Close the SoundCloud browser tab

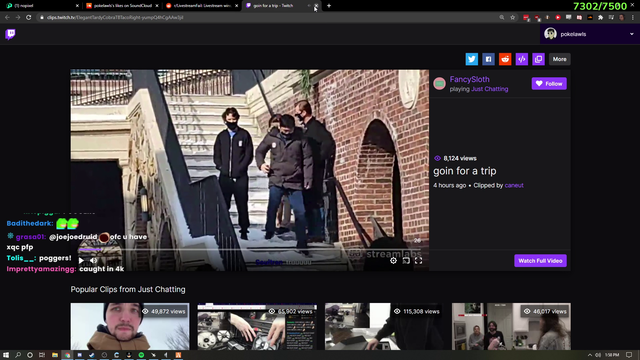(157, 6)
